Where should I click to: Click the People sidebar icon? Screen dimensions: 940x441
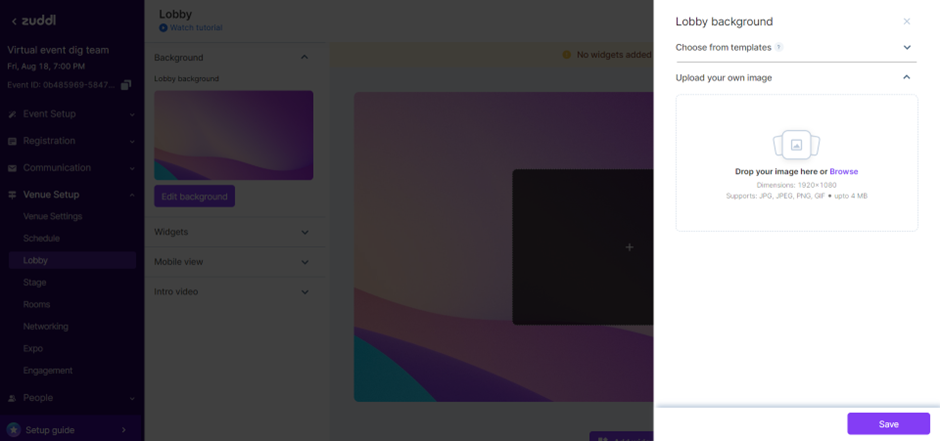(12, 398)
